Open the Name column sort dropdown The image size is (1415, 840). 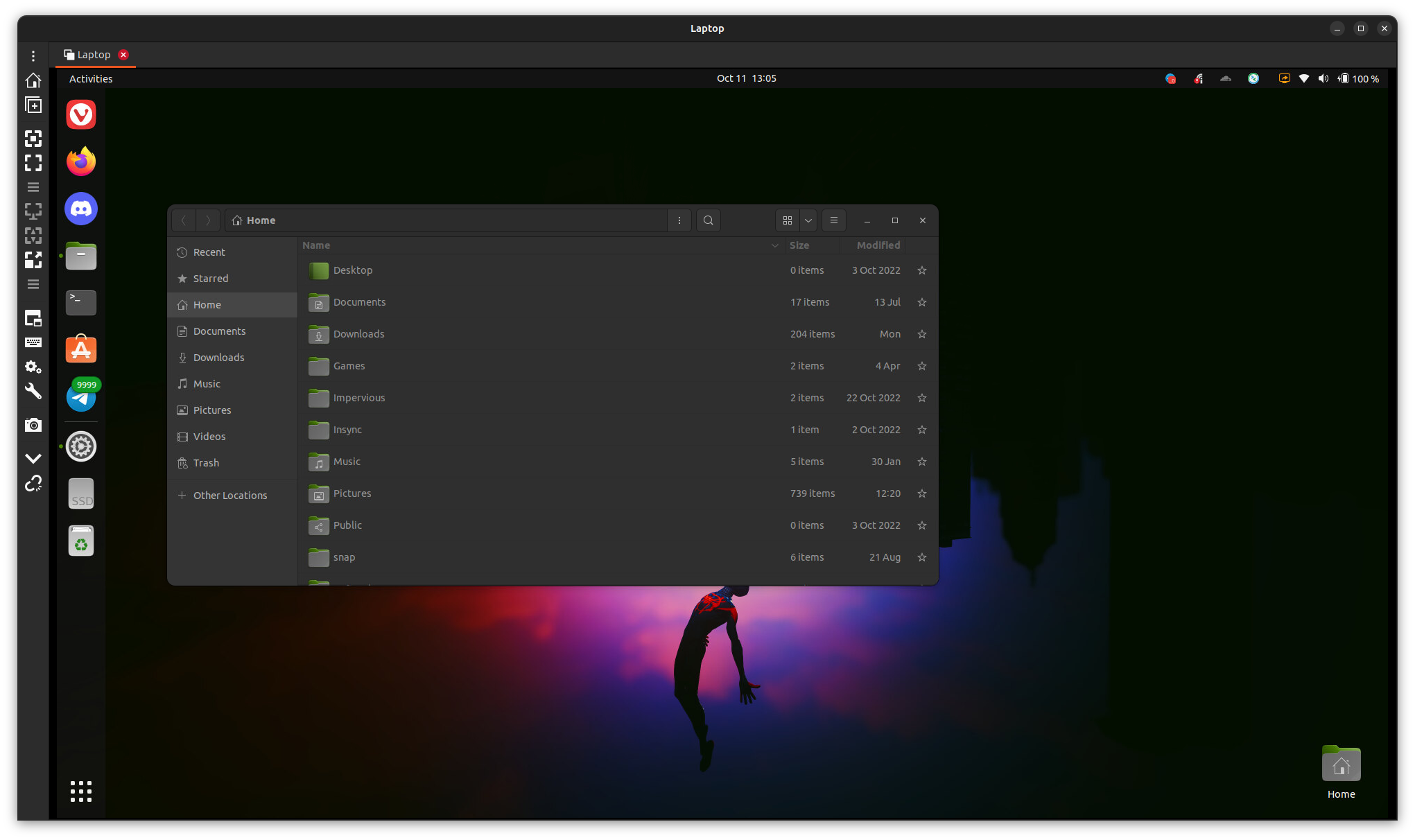tap(774, 245)
